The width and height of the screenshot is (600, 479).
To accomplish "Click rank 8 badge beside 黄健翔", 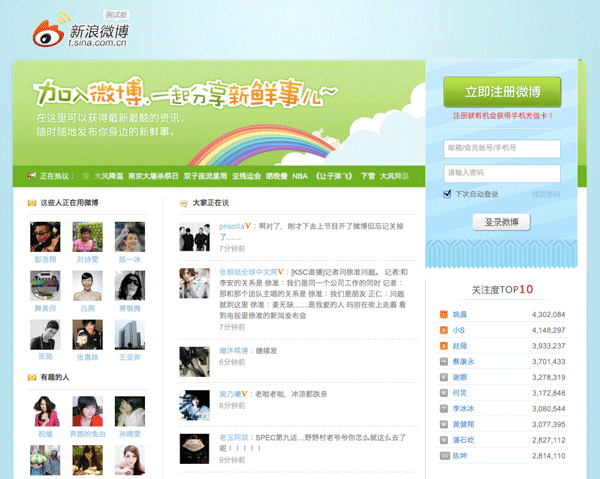I will coord(444,424).
